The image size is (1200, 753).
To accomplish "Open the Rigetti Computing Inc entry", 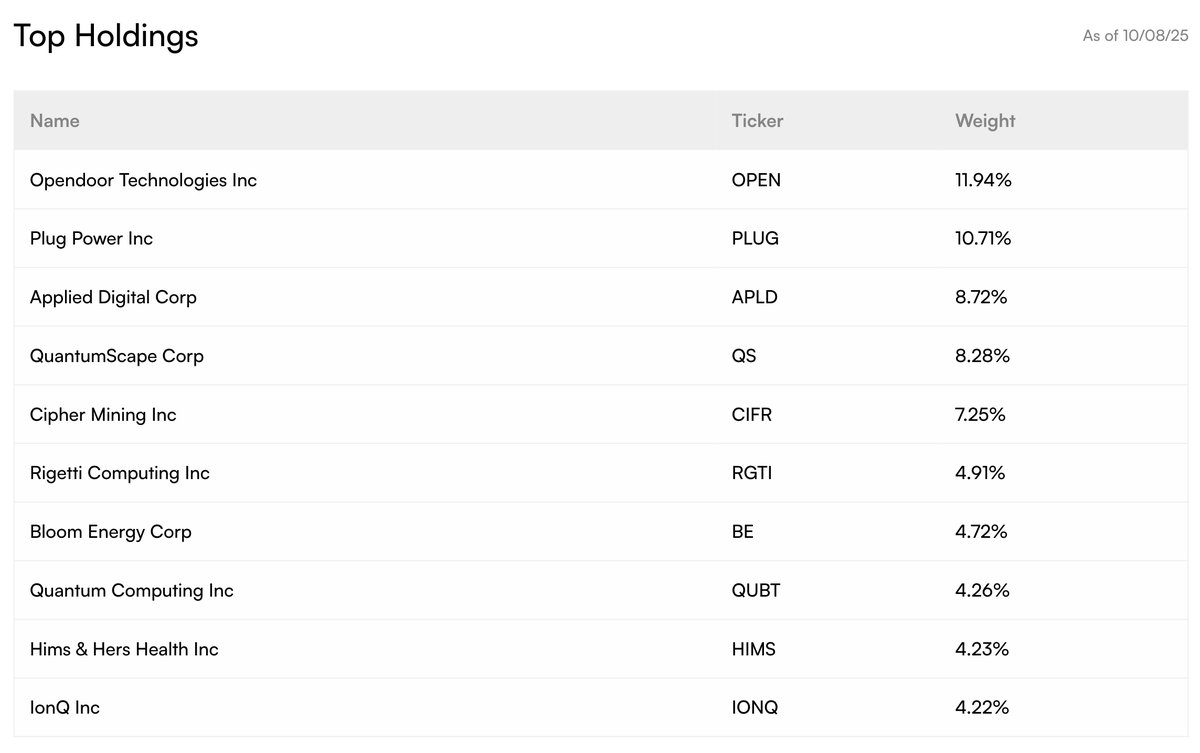I will (x=119, y=473).
